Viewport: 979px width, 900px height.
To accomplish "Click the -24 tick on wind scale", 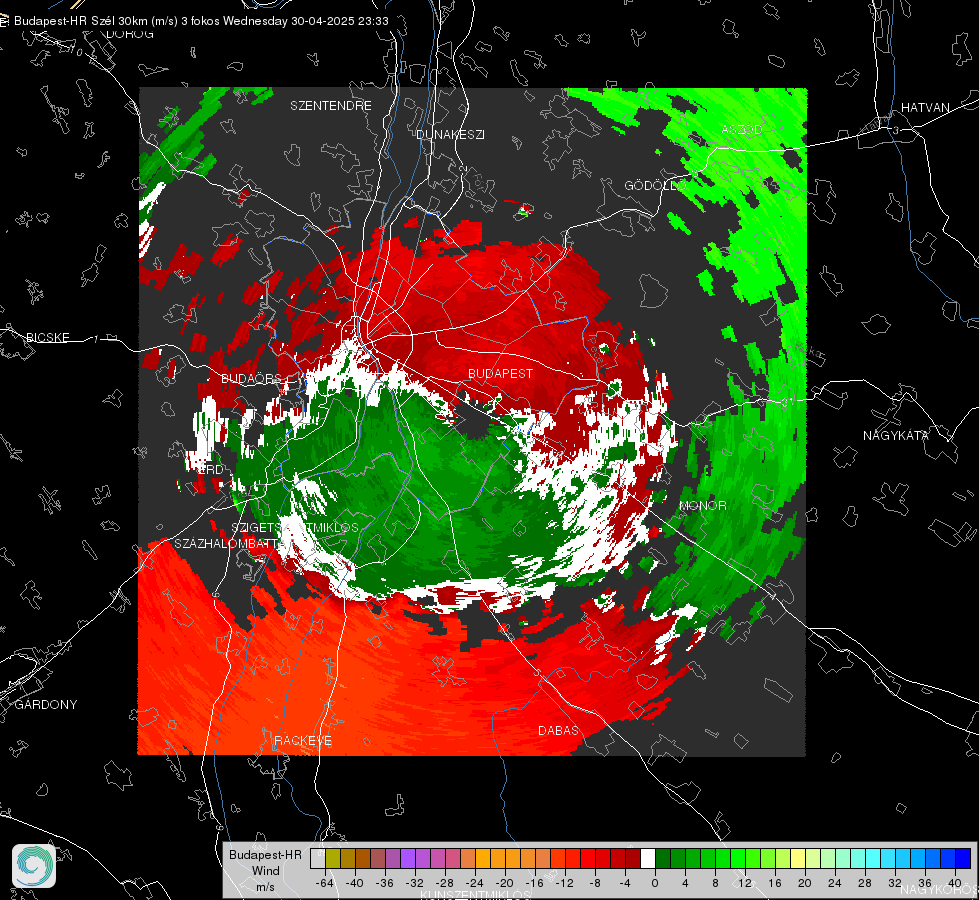I will pyautogui.click(x=475, y=883).
